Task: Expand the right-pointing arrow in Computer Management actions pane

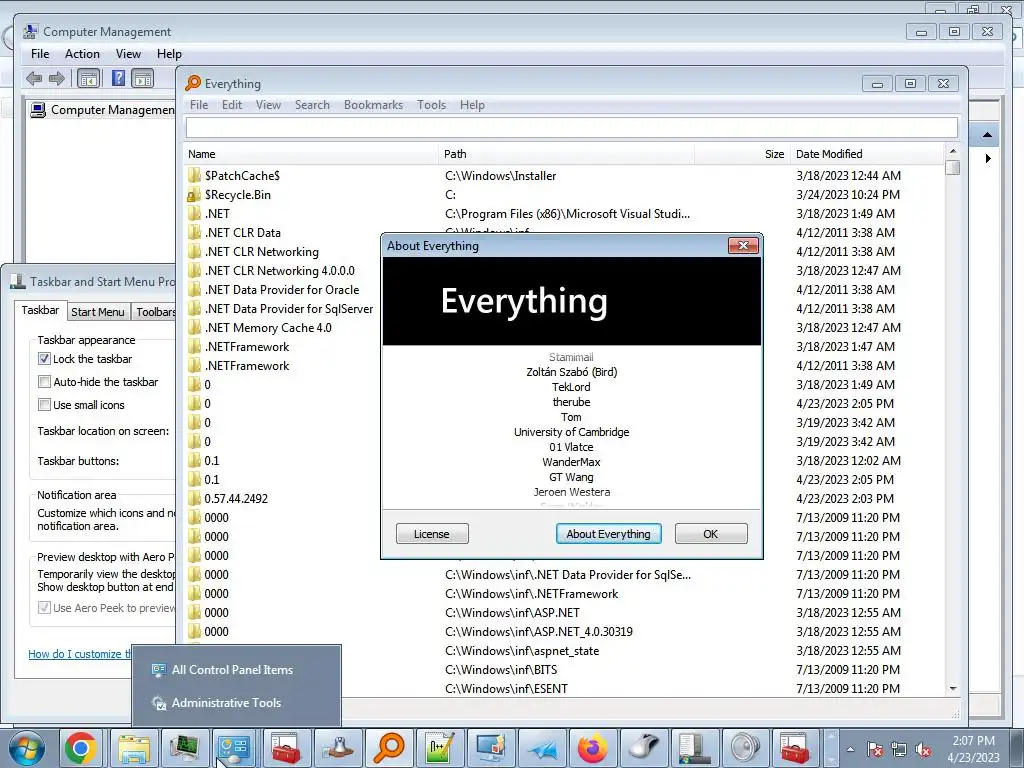Action: 987,158
